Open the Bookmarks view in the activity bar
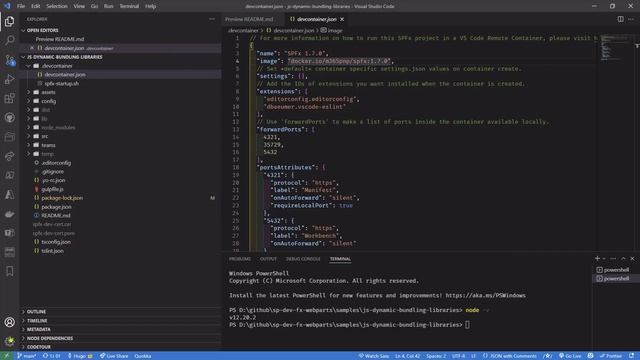640x360 pixels. pyautogui.click(x=9, y=271)
